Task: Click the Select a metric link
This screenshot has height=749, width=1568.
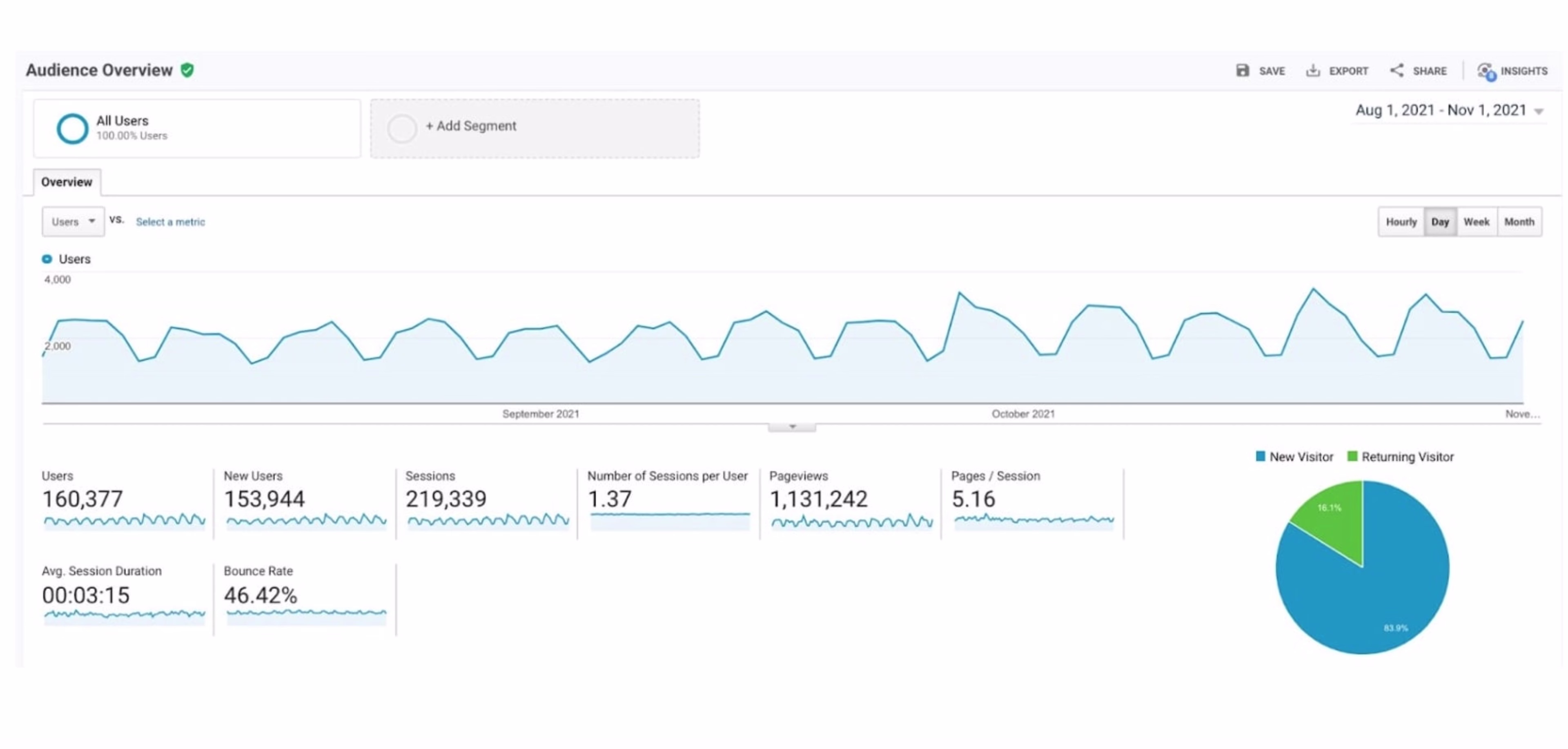Action: [170, 222]
